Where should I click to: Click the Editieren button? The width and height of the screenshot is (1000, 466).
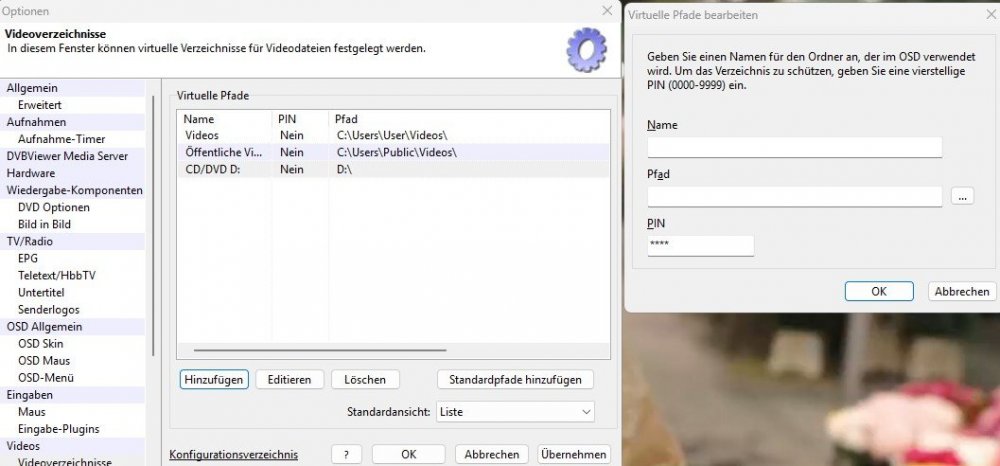pos(290,379)
